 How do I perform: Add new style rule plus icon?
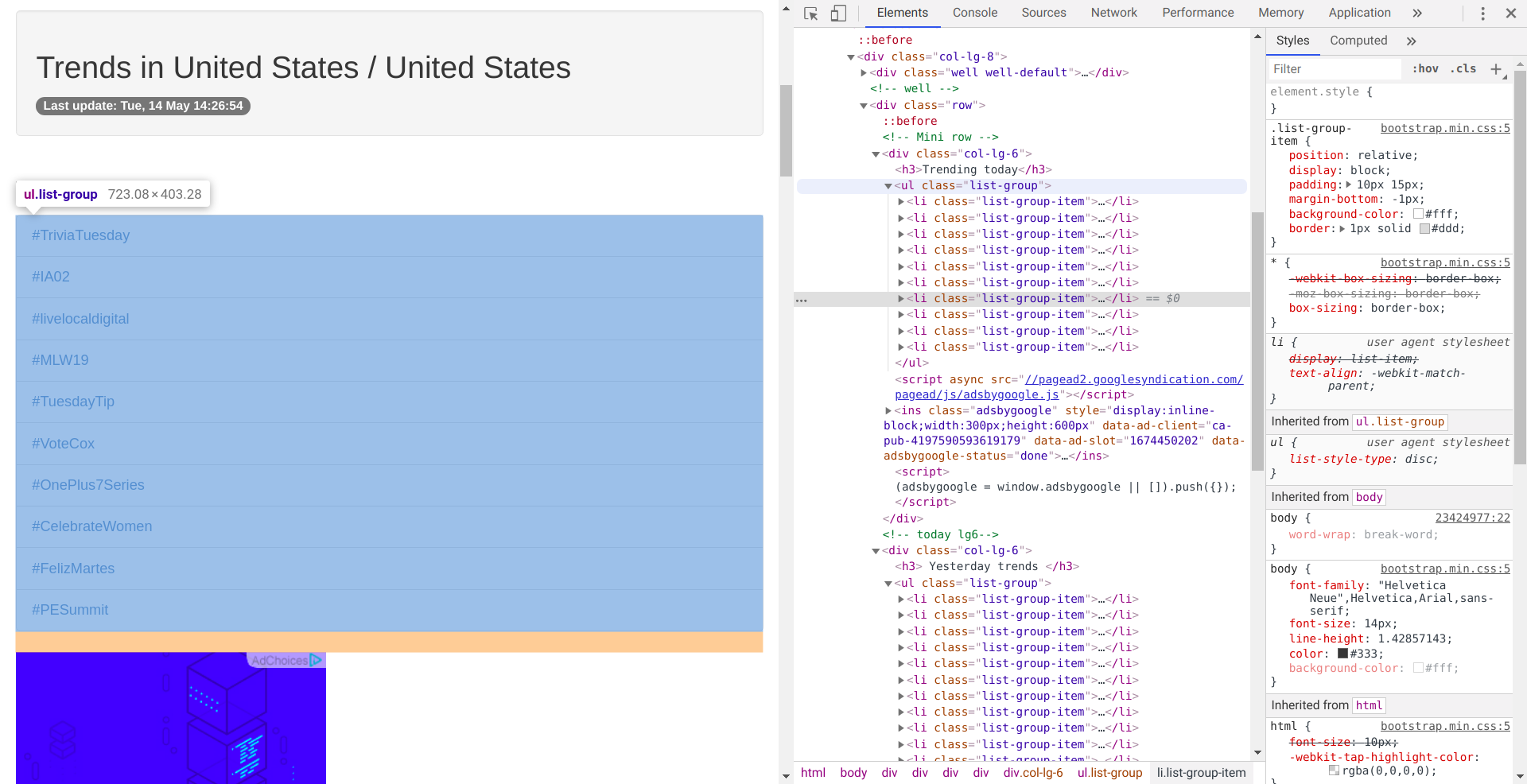pyautogui.click(x=1496, y=69)
